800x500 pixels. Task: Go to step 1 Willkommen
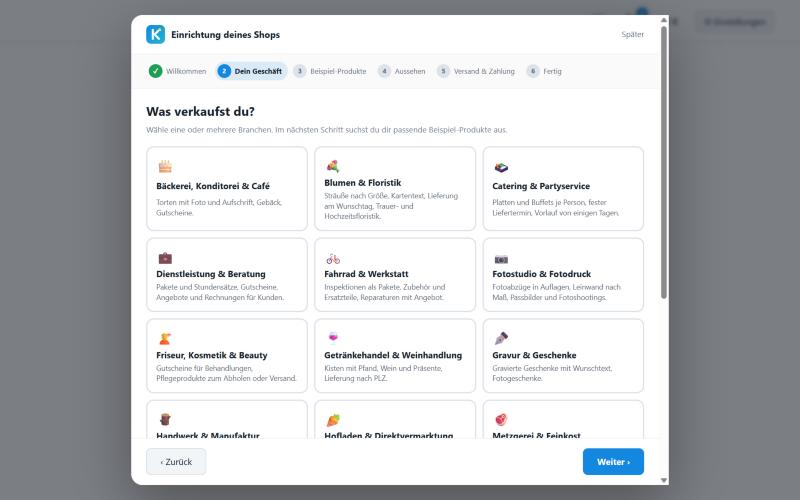point(178,71)
